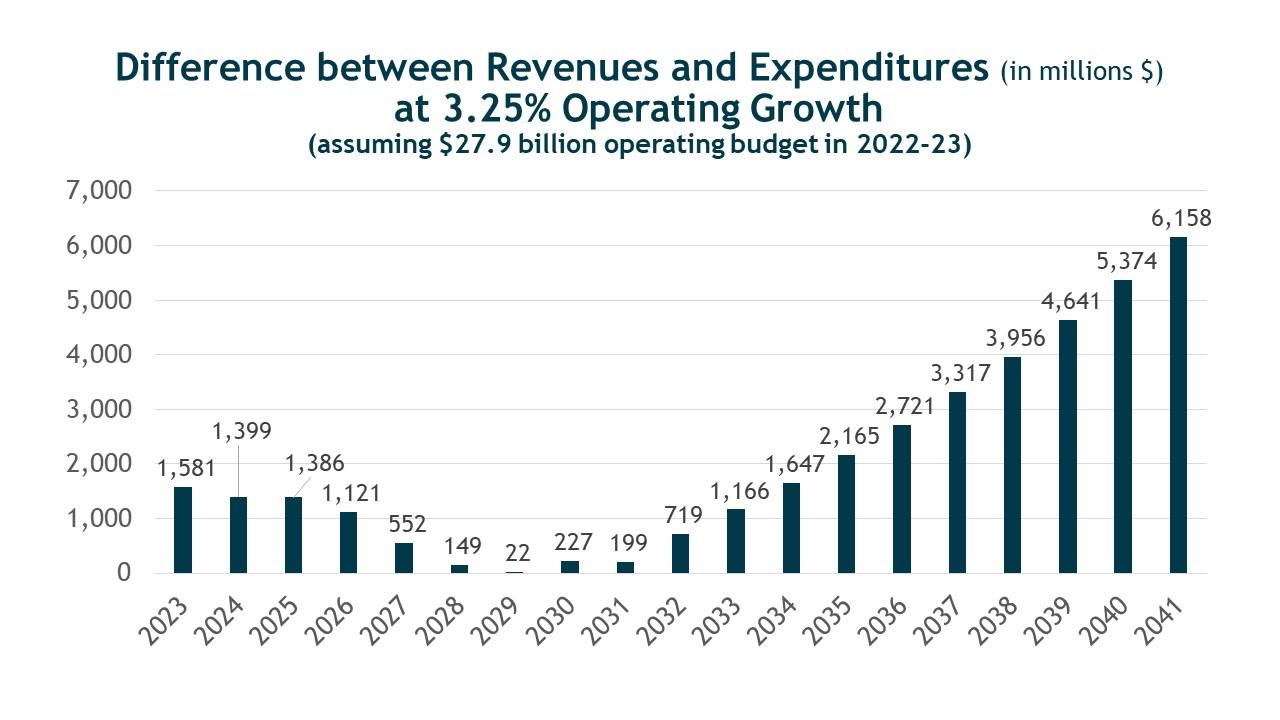Select the 2023 bar in the chart
Viewport: 1280px width, 720px height.
point(182,530)
